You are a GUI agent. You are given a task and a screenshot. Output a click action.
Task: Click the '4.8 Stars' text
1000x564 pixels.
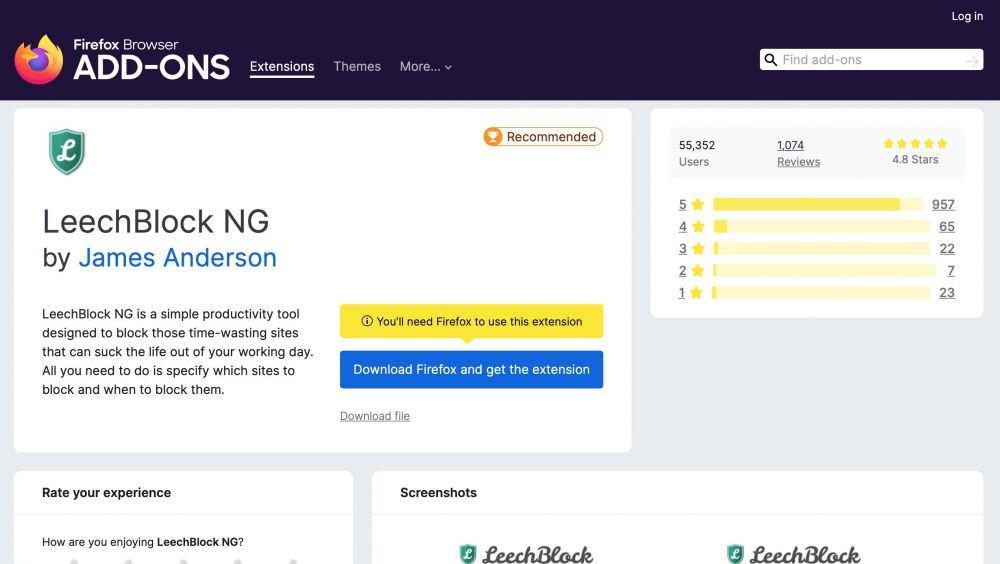pos(915,160)
